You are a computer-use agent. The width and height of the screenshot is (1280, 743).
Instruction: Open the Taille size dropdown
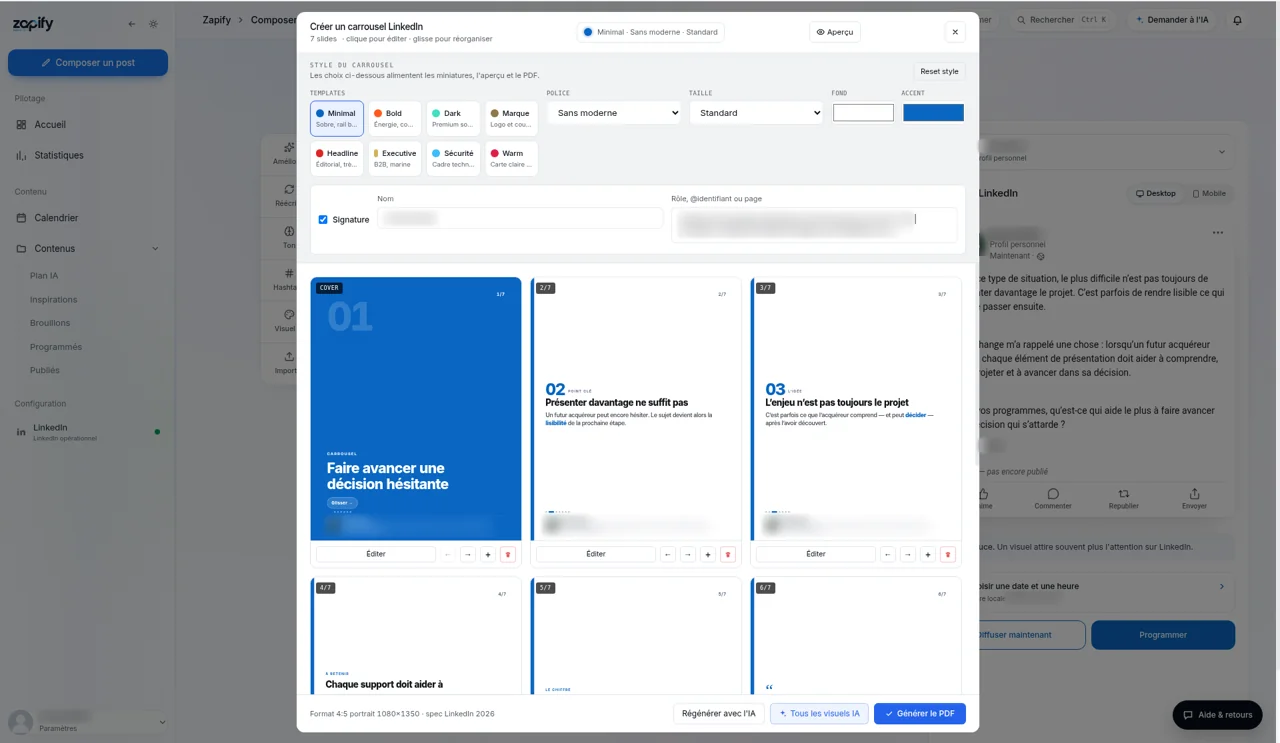[x=756, y=113]
